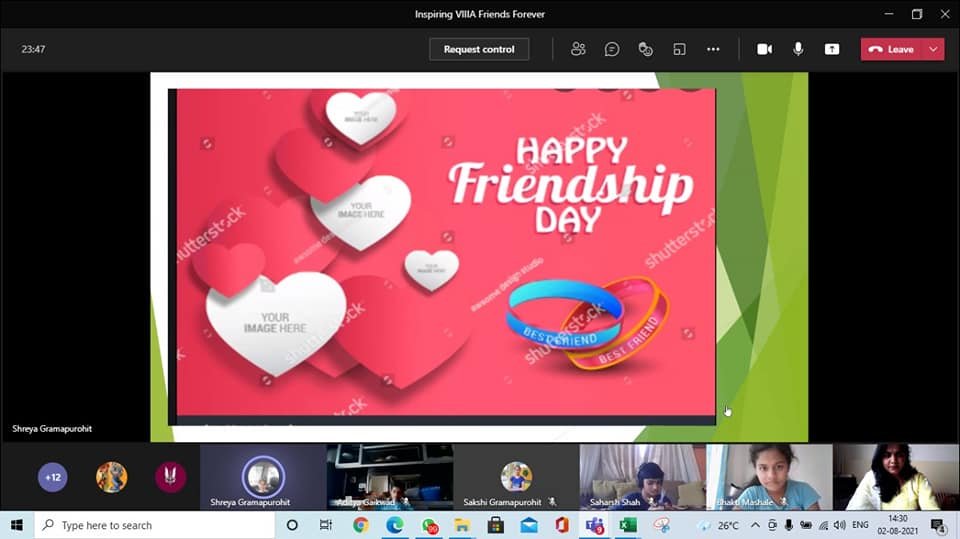The width and height of the screenshot is (960, 539).
Task: Open Office app from taskbar
Action: 562,525
